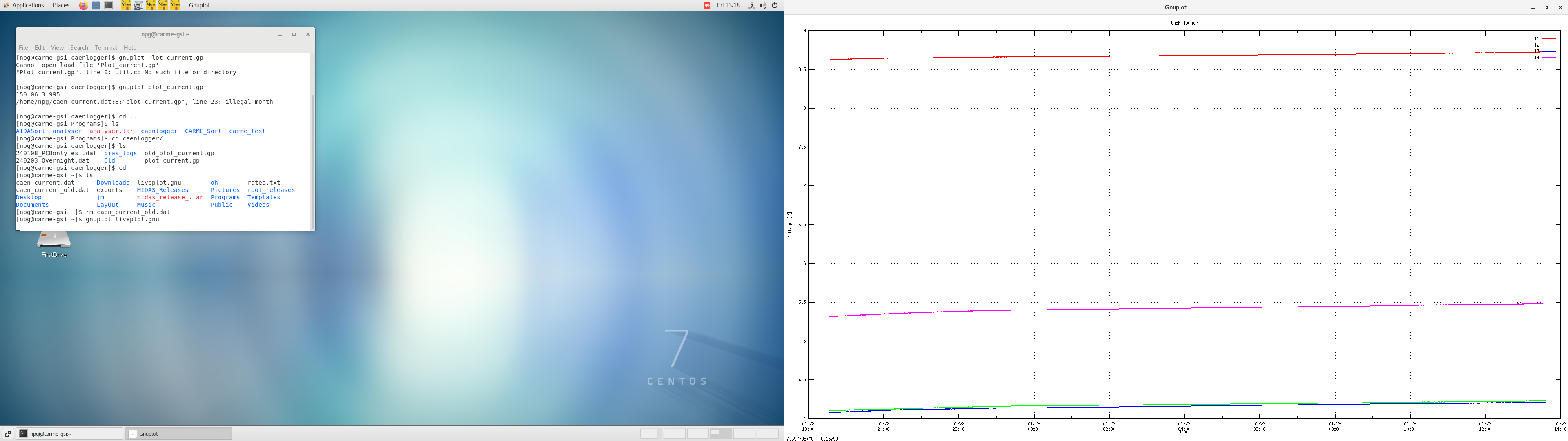
Task: Switch to Gnuplot in the bottom taskbar
Action: pyautogui.click(x=178, y=434)
